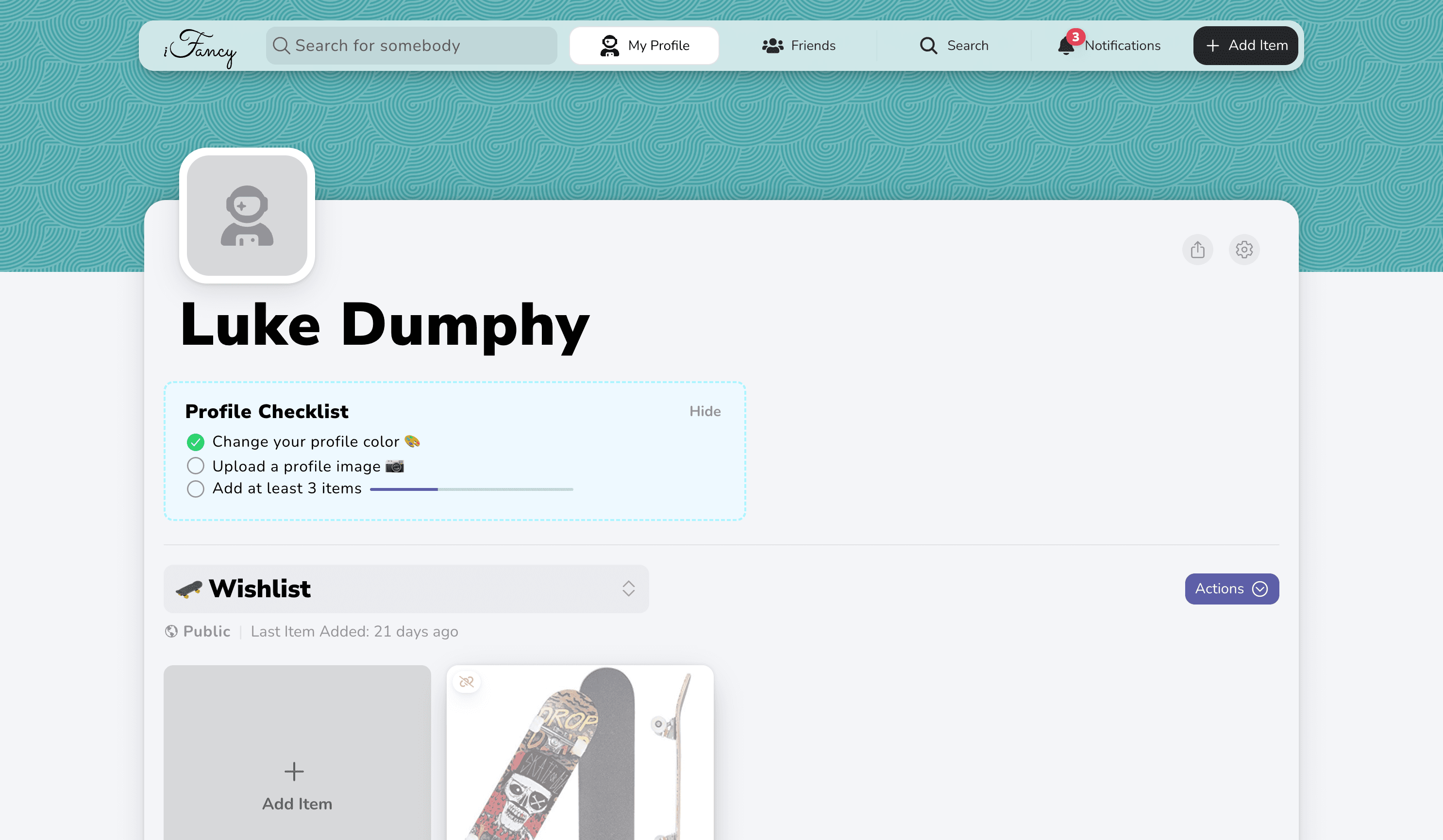Image resolution: width=1443 pixels, height=840 pixels.
Task: Click the 'Upload a profile image' text
Action: 296,466
